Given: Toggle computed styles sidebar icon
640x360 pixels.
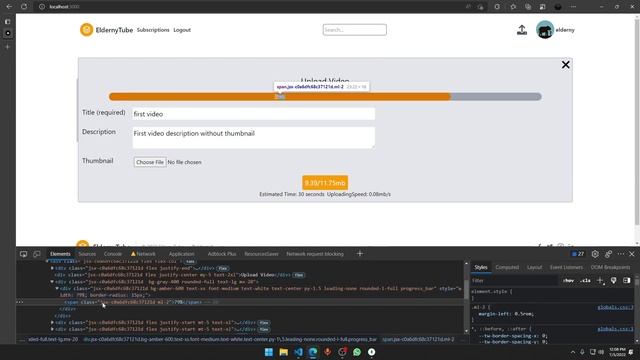Looking at the screenshot, I should click(627, 281).
